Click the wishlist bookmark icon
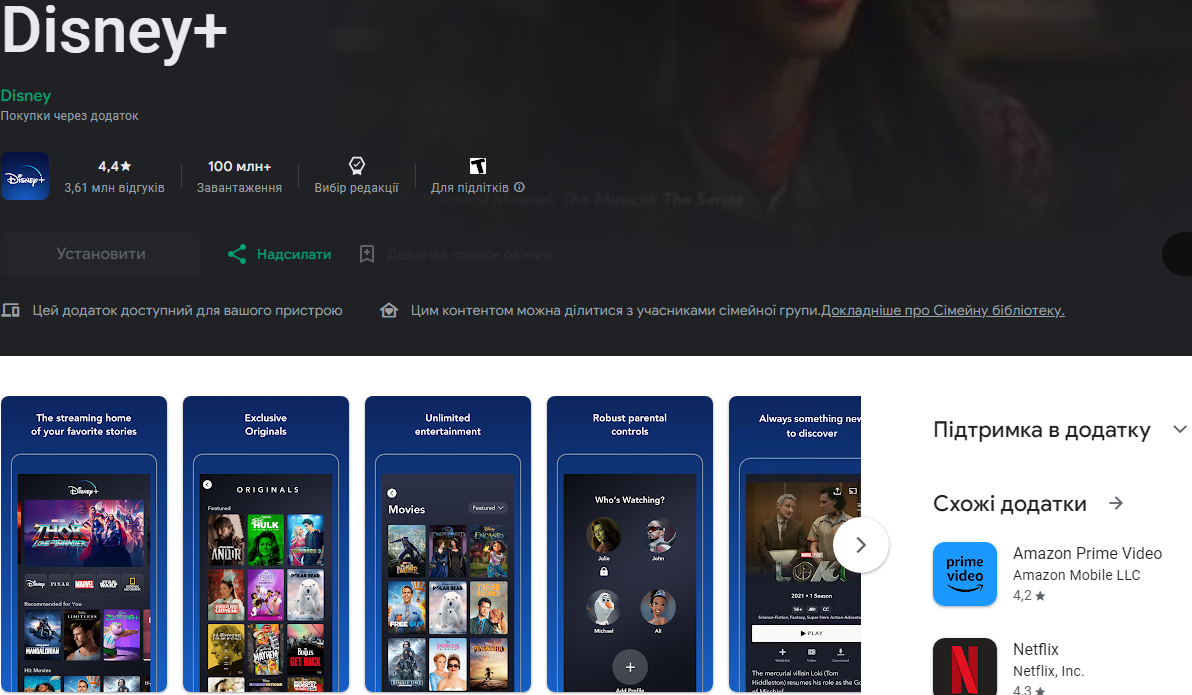 pos(367,254)
